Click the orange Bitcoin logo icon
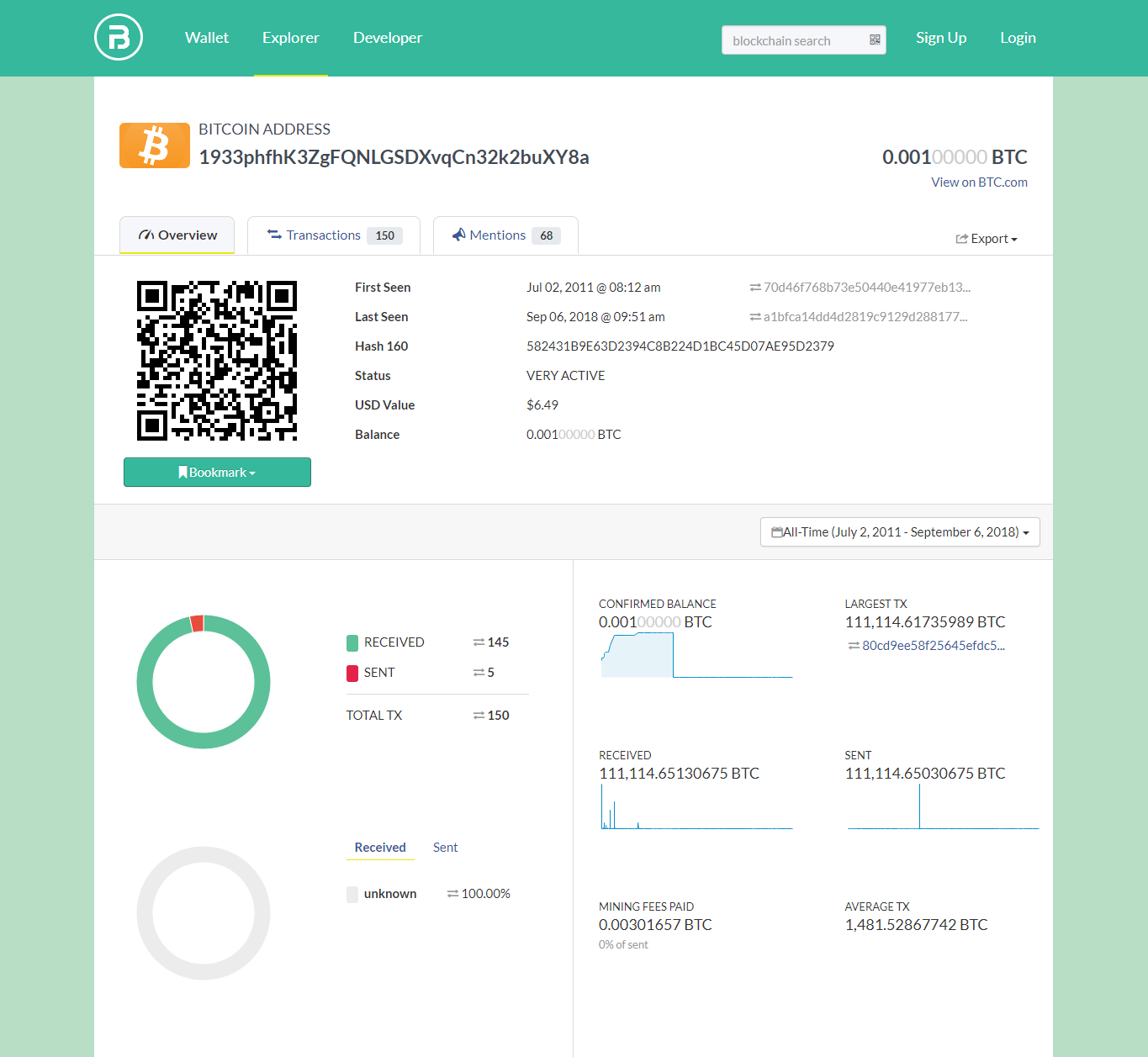 (x=155, y=145)
